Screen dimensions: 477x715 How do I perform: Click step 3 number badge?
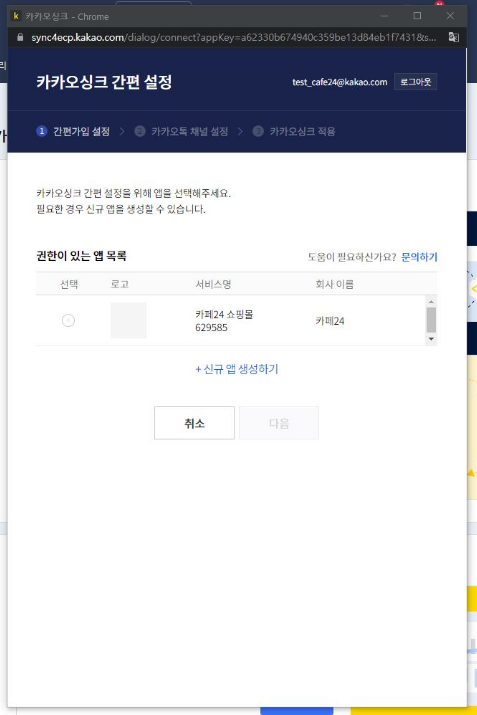coord(258,131)
